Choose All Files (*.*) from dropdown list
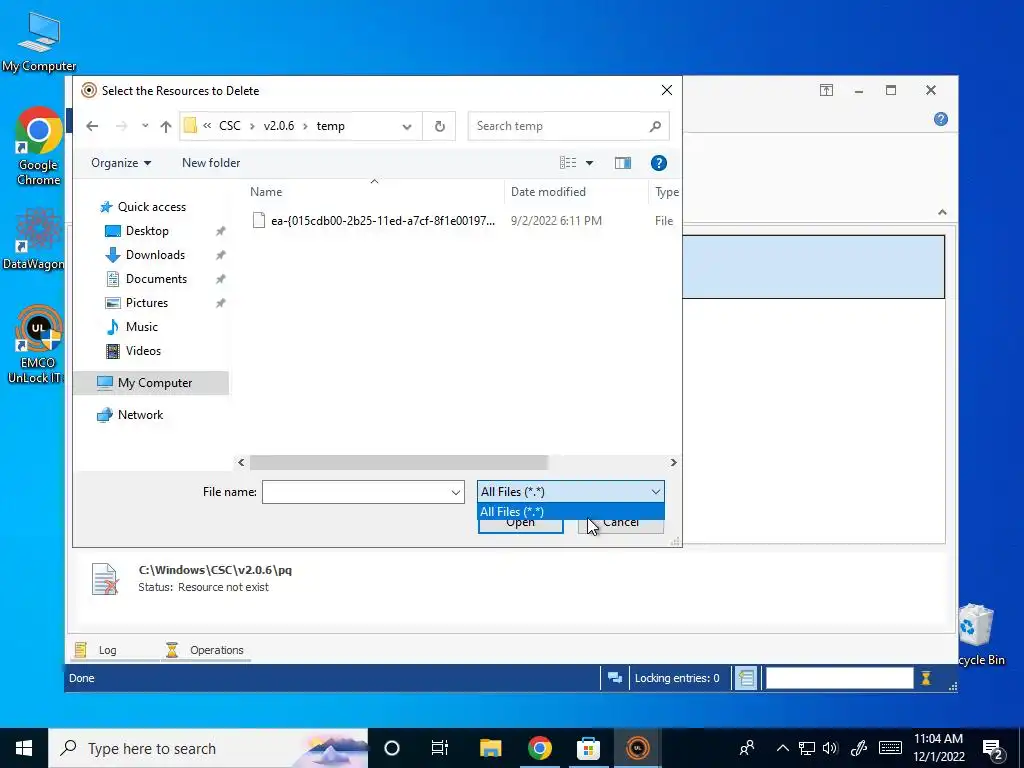This screenshot has height=768, width=1024. [x=571, y=511]
